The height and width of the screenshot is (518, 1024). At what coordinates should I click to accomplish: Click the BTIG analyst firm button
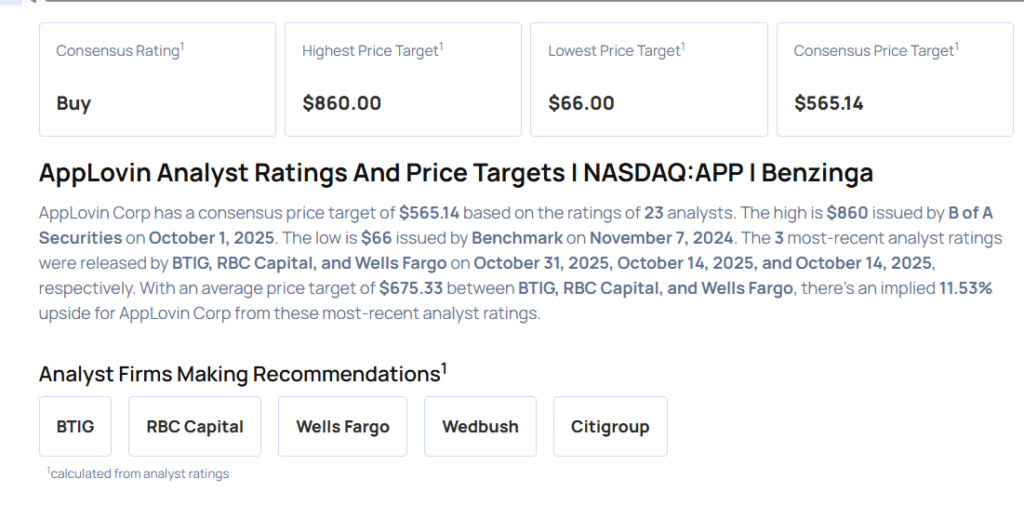coord(75,426)
